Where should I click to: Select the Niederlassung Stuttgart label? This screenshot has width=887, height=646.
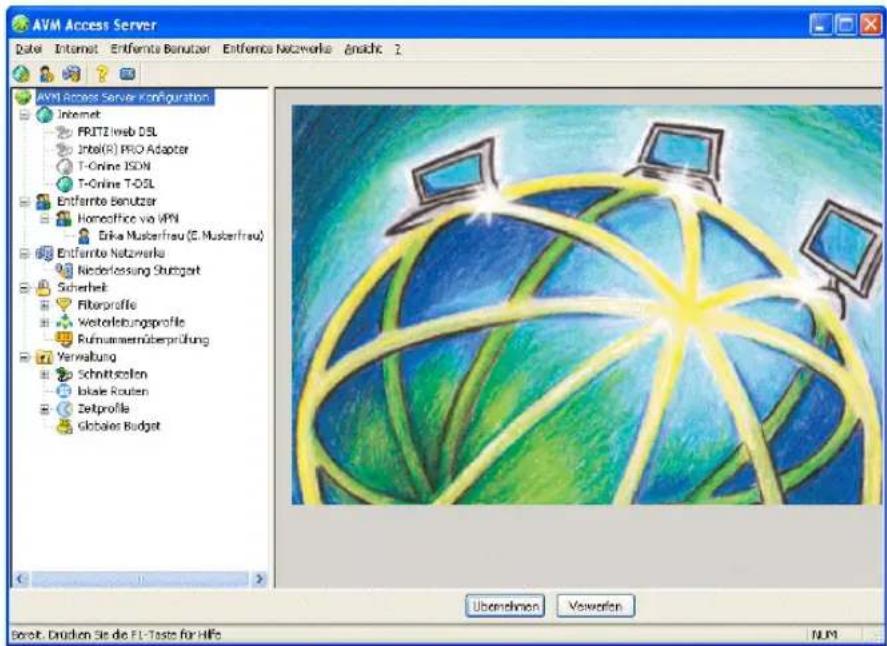point(139,270)
